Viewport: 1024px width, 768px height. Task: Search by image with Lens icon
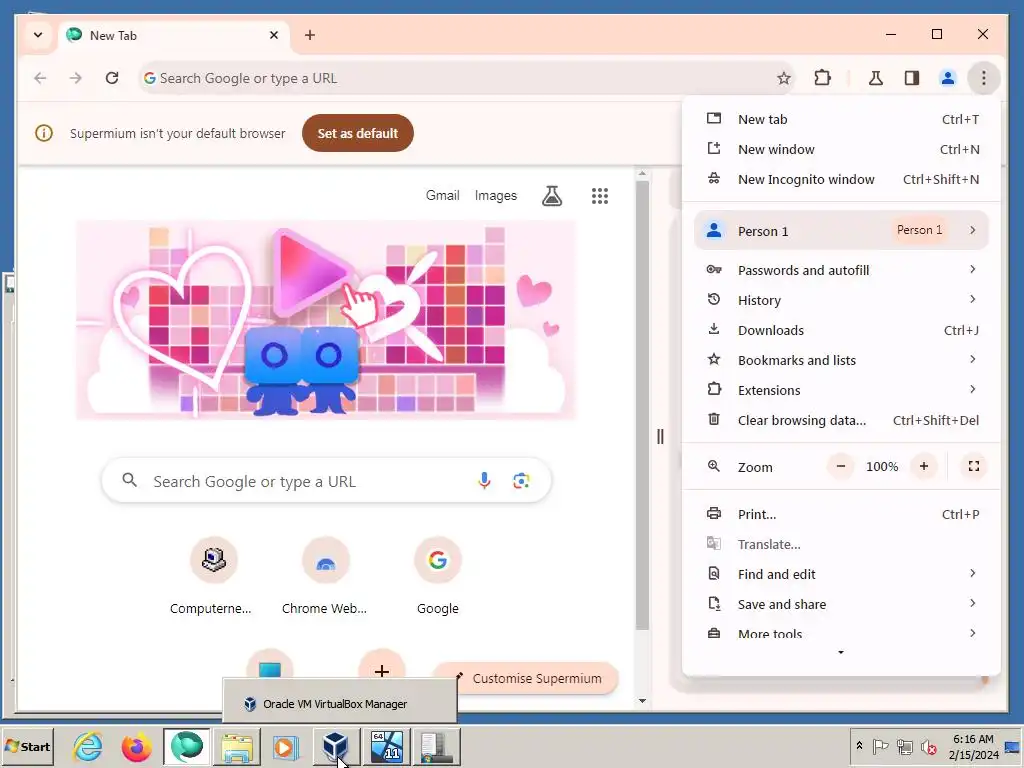coord(521,481)
